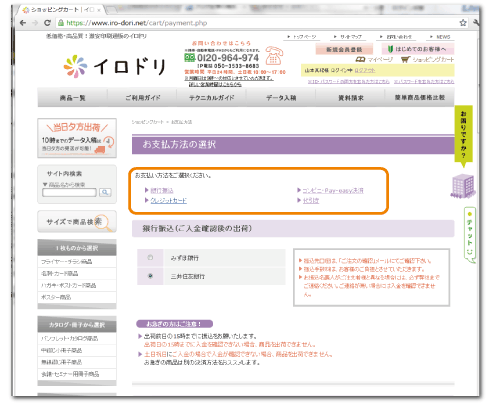Click the delivery truck icon in the 当日夕方出荷 banner
This screenshot has height=406, width=490.
click(100, 150)
